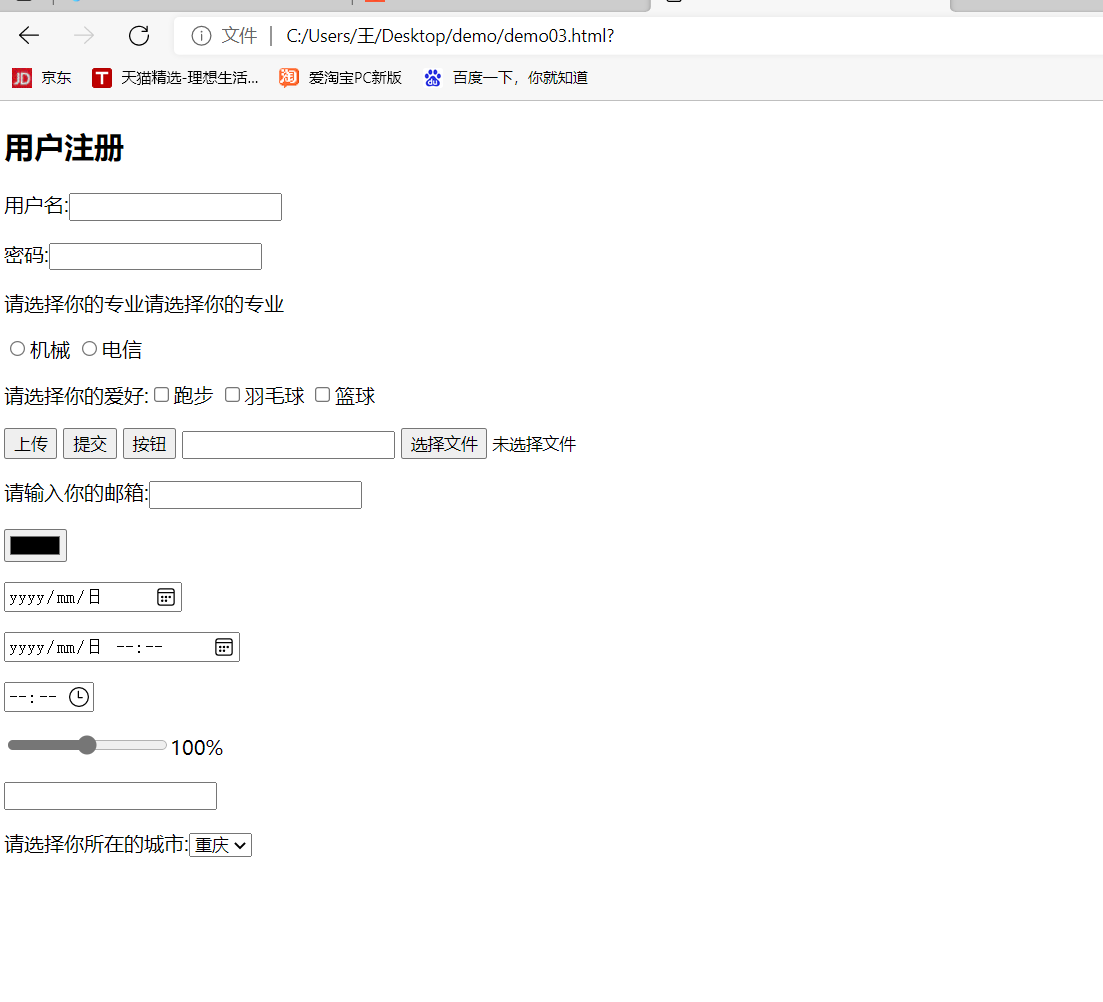Click the 按钮 button

point(149,444)
